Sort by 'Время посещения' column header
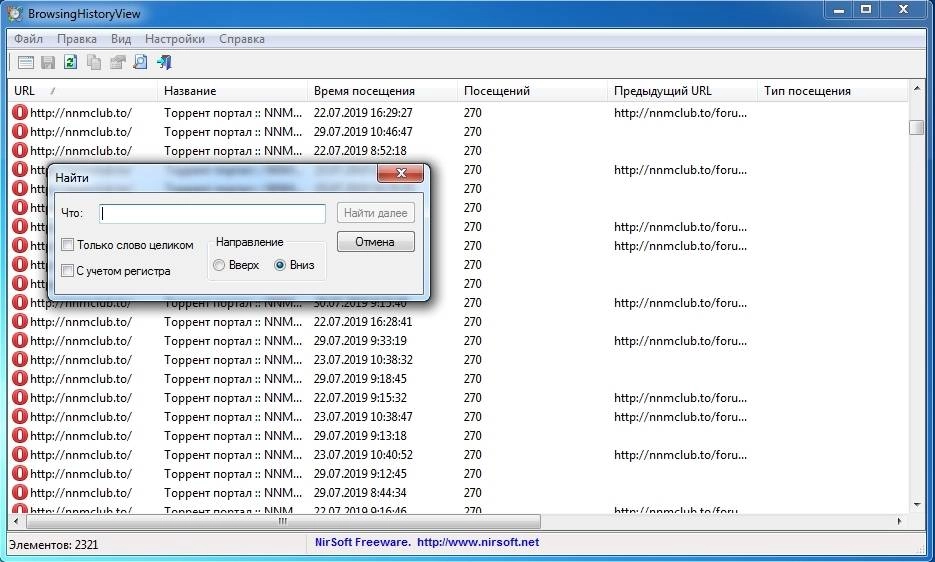Viewport: 935px width, 562px height. 382,91
